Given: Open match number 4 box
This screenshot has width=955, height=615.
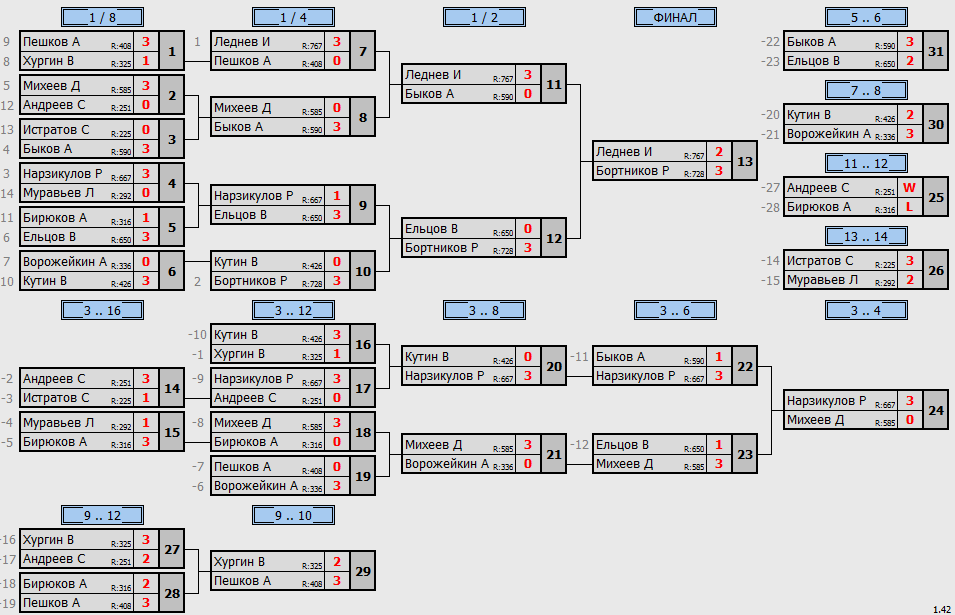Looking at the screenshot, I should point(172,183).
